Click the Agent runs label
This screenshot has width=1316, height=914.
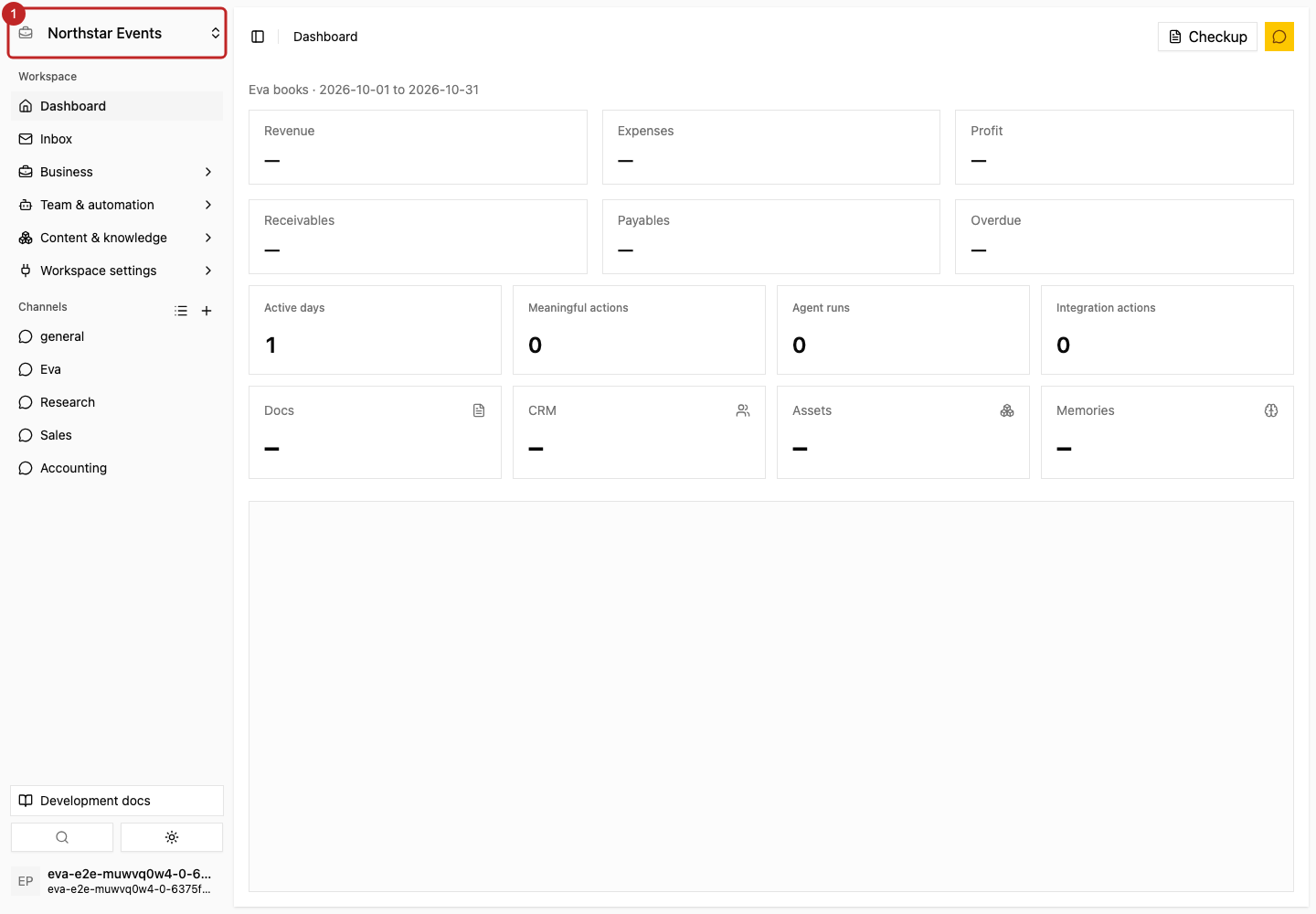point(821,308)
